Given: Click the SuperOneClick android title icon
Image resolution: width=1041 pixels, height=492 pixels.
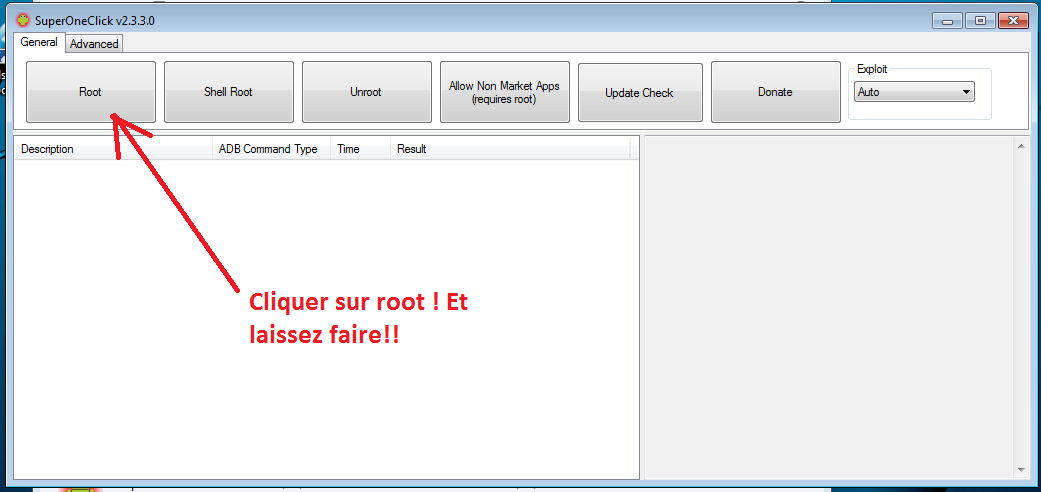Looking at the screenshot, I should [x=23, y=20].
